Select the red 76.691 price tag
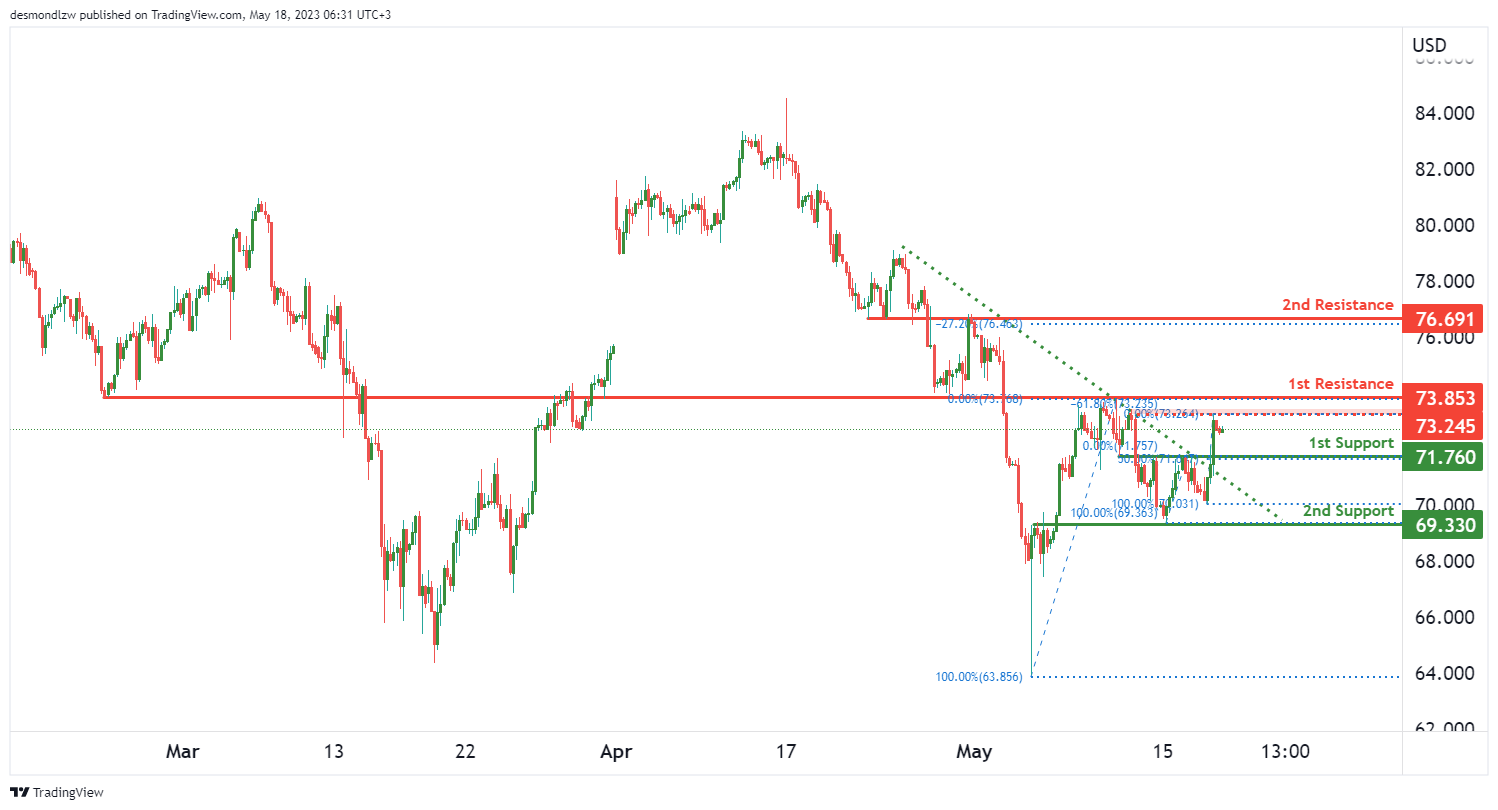 (1442, 319)
